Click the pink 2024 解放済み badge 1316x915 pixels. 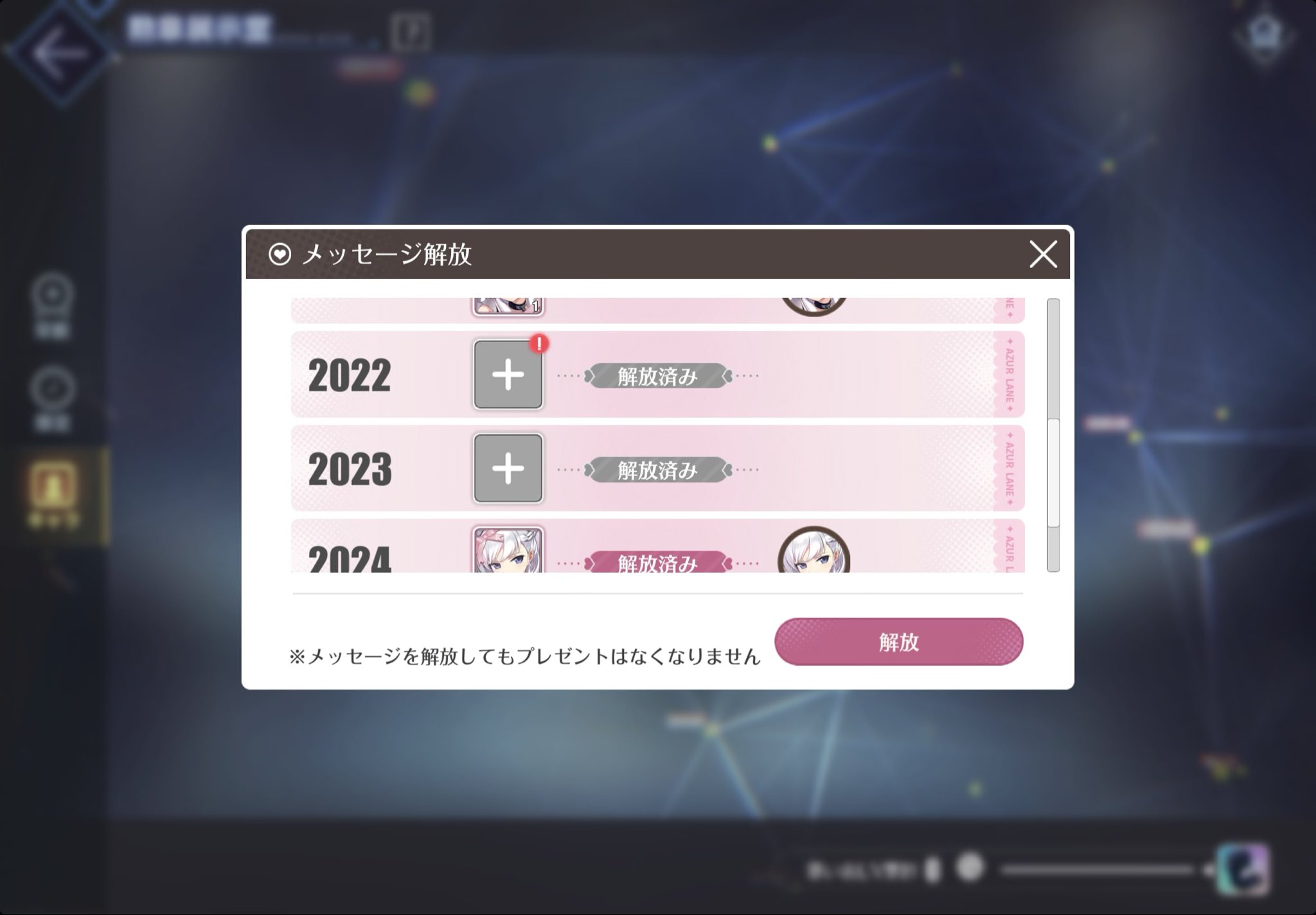coord(658,562)
